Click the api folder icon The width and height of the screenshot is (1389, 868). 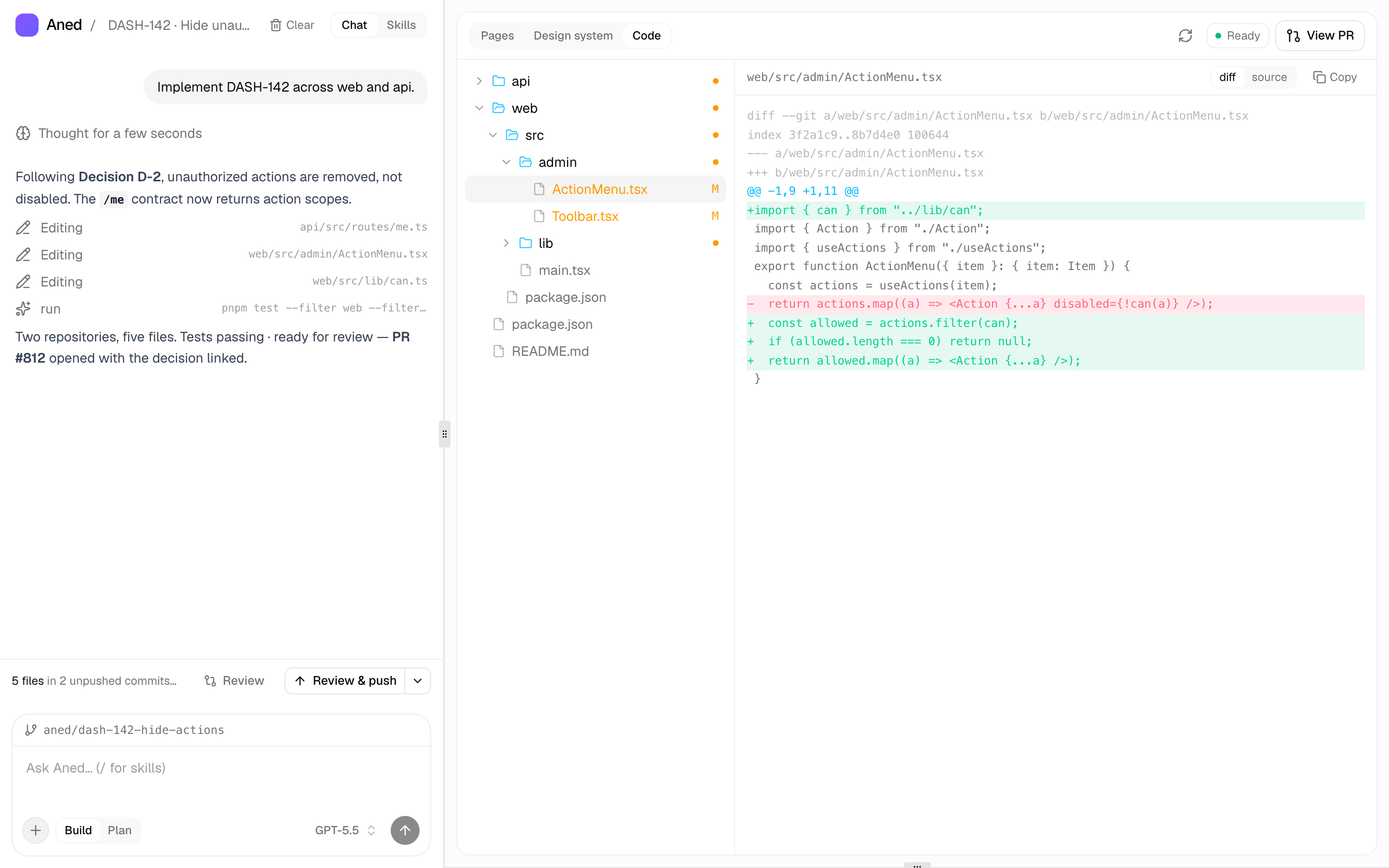click(498, 81)
